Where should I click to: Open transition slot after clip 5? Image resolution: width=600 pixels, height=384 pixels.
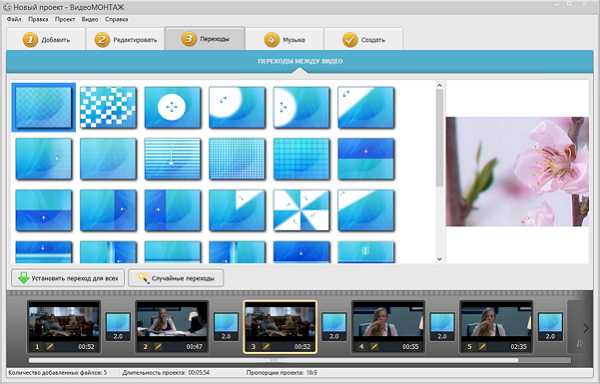tap(550, 326)
